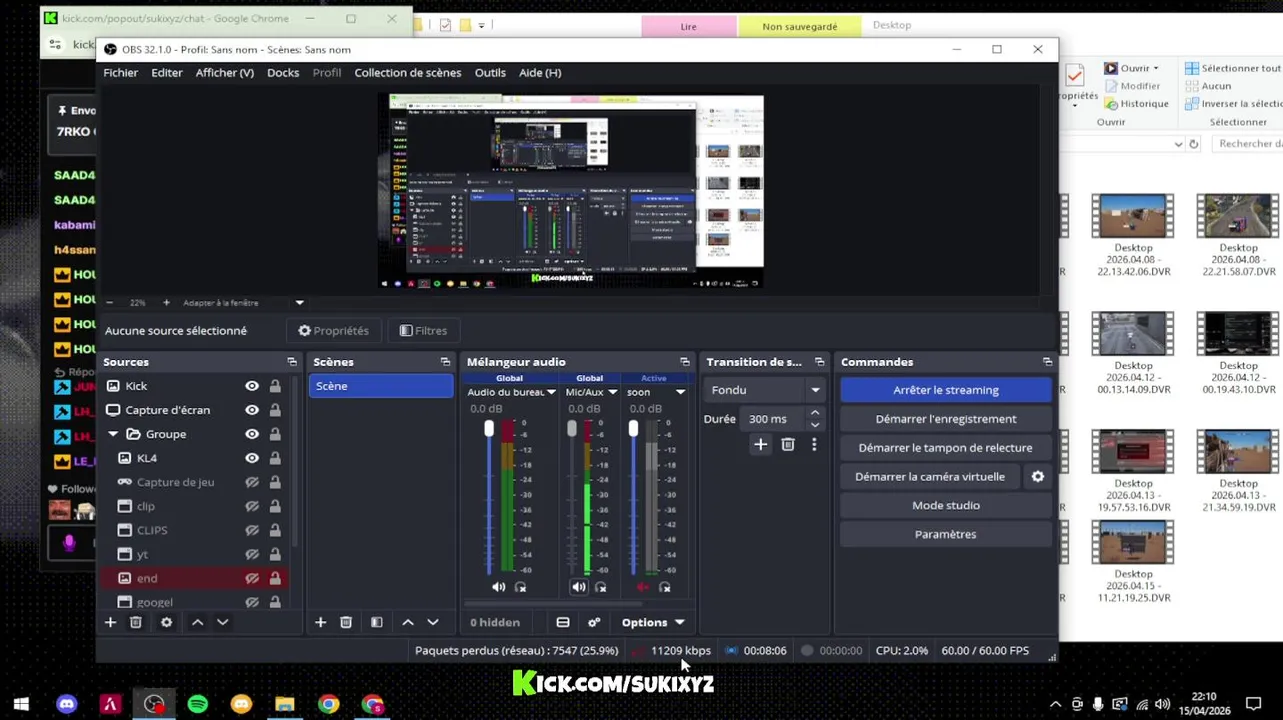Unmute the soon audio channel
Viewport: 1283px width, 720px height.
tap(642, 587)
